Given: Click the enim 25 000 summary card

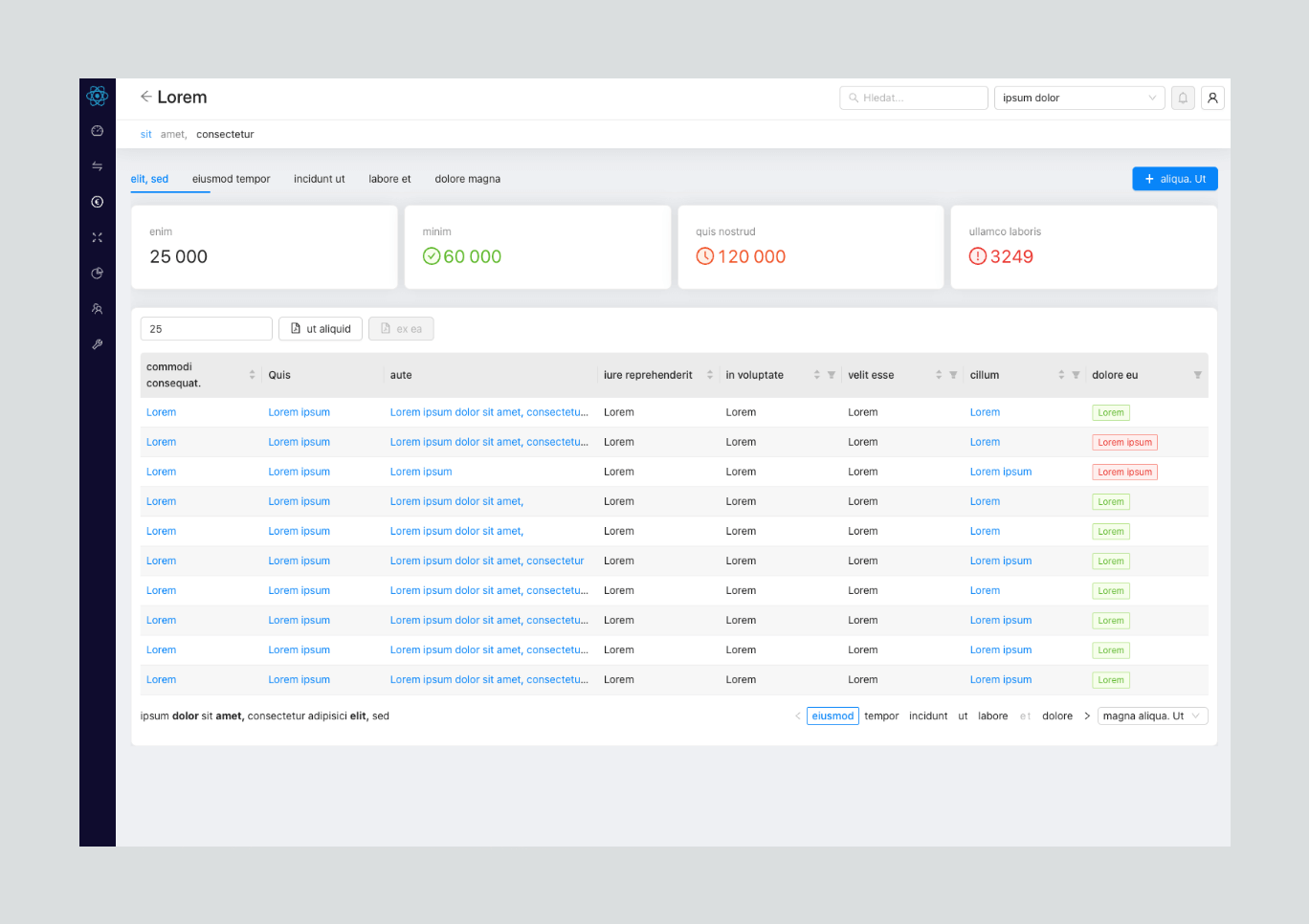Looking at the screenshot, I should point(264,247).
